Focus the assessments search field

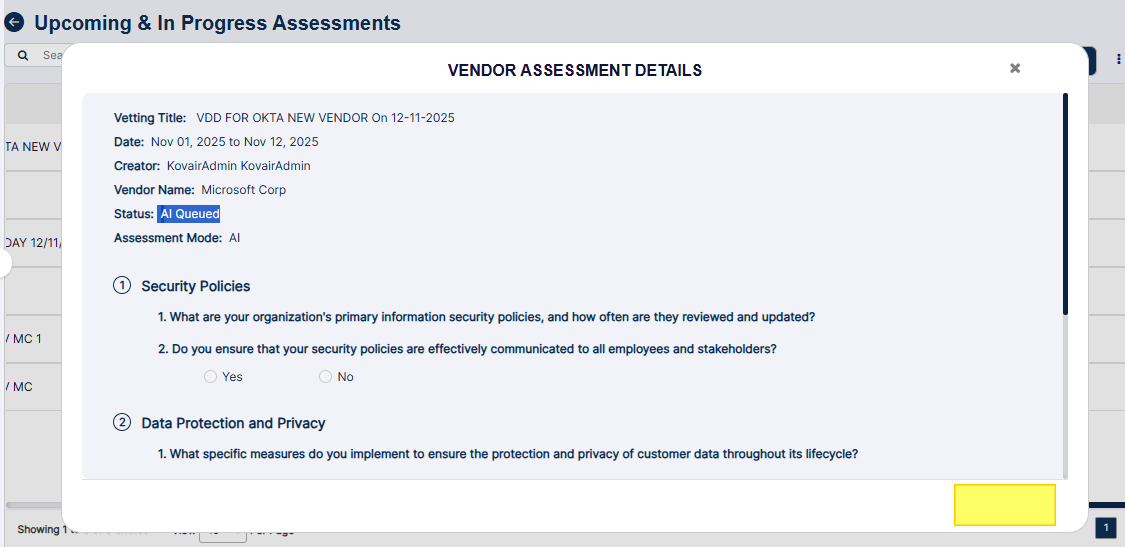pyautogui.click(x=50, y=56)
